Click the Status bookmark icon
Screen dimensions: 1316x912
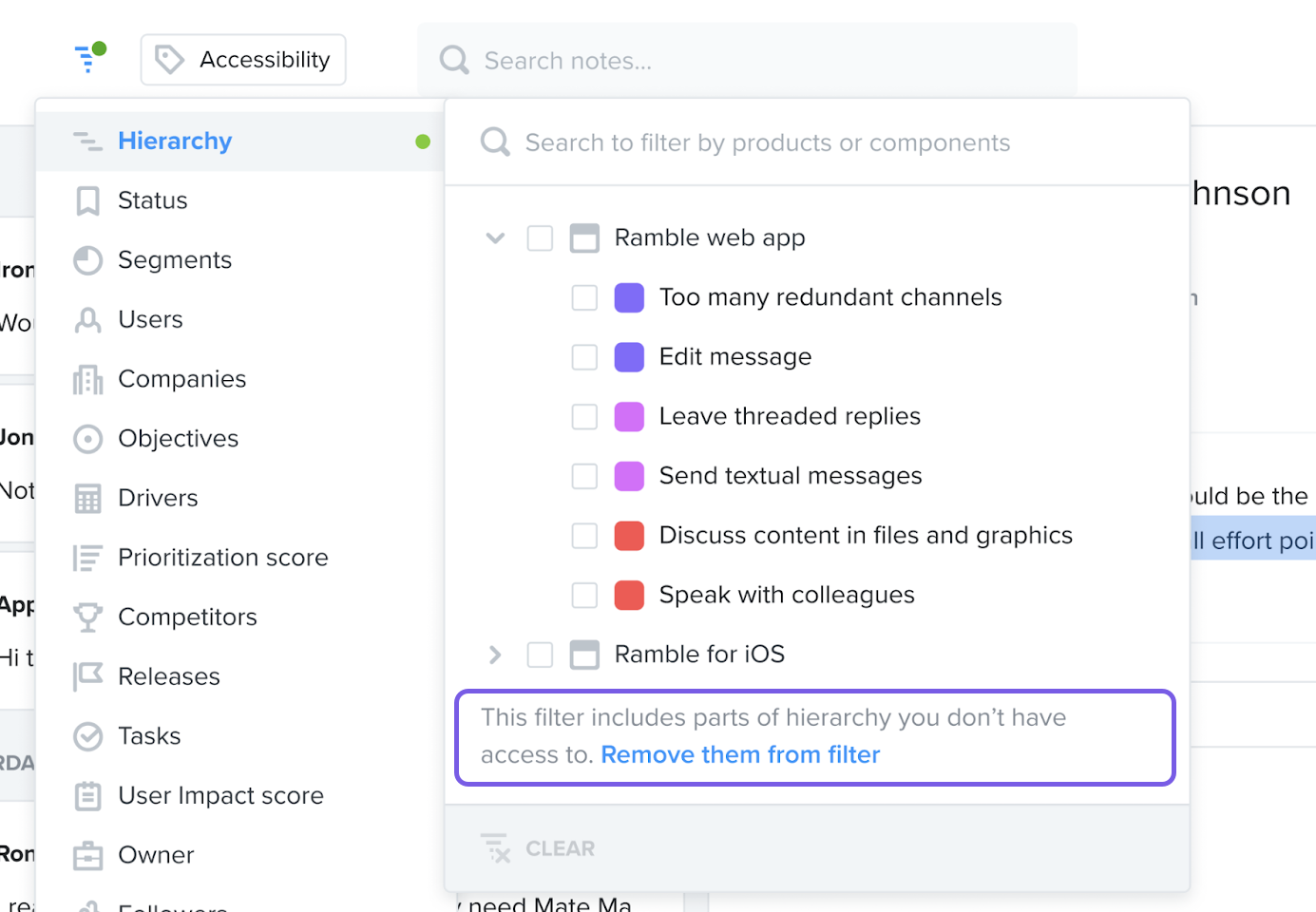87,201
